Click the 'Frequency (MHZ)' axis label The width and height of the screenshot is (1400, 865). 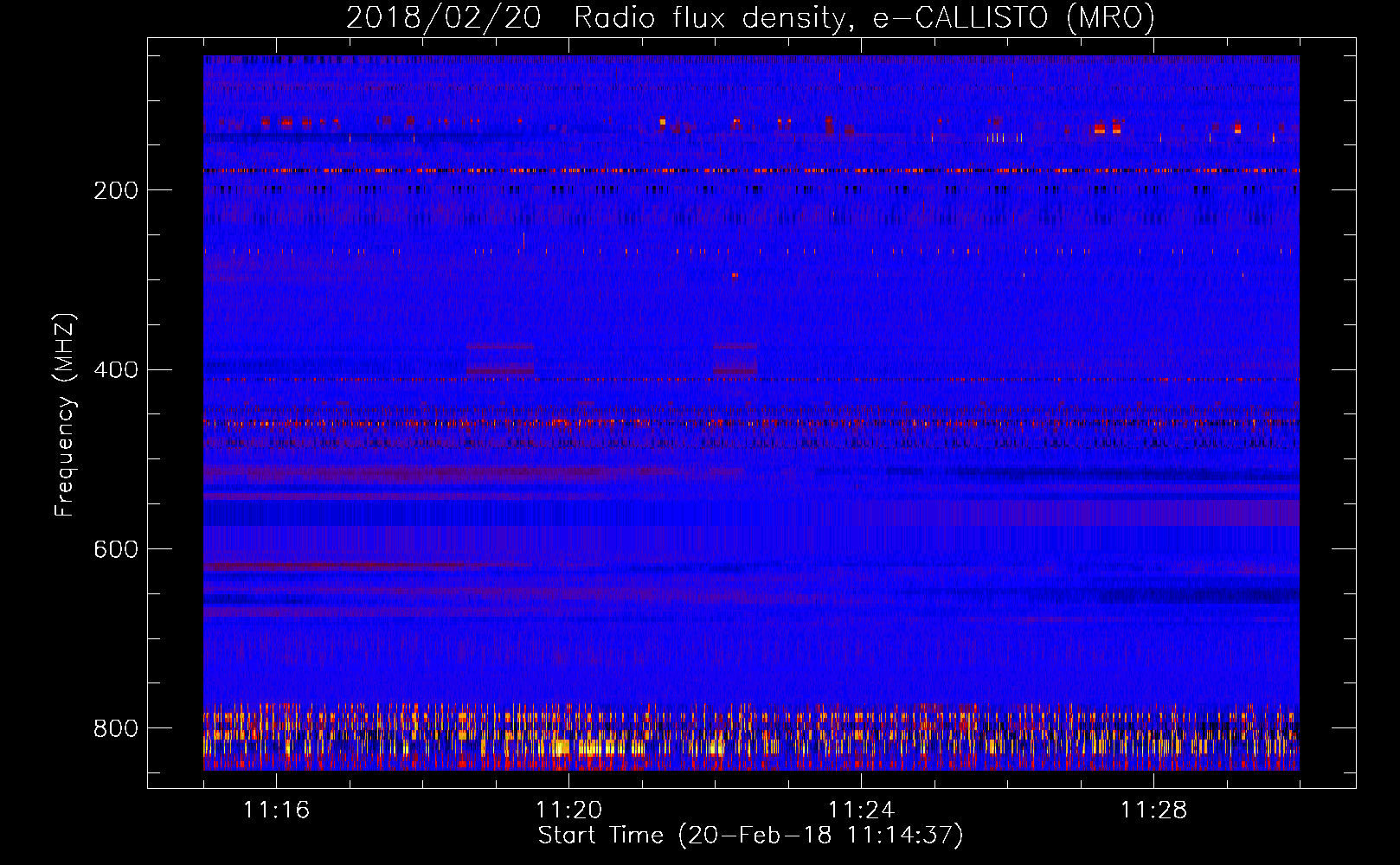tap(65, 414)
